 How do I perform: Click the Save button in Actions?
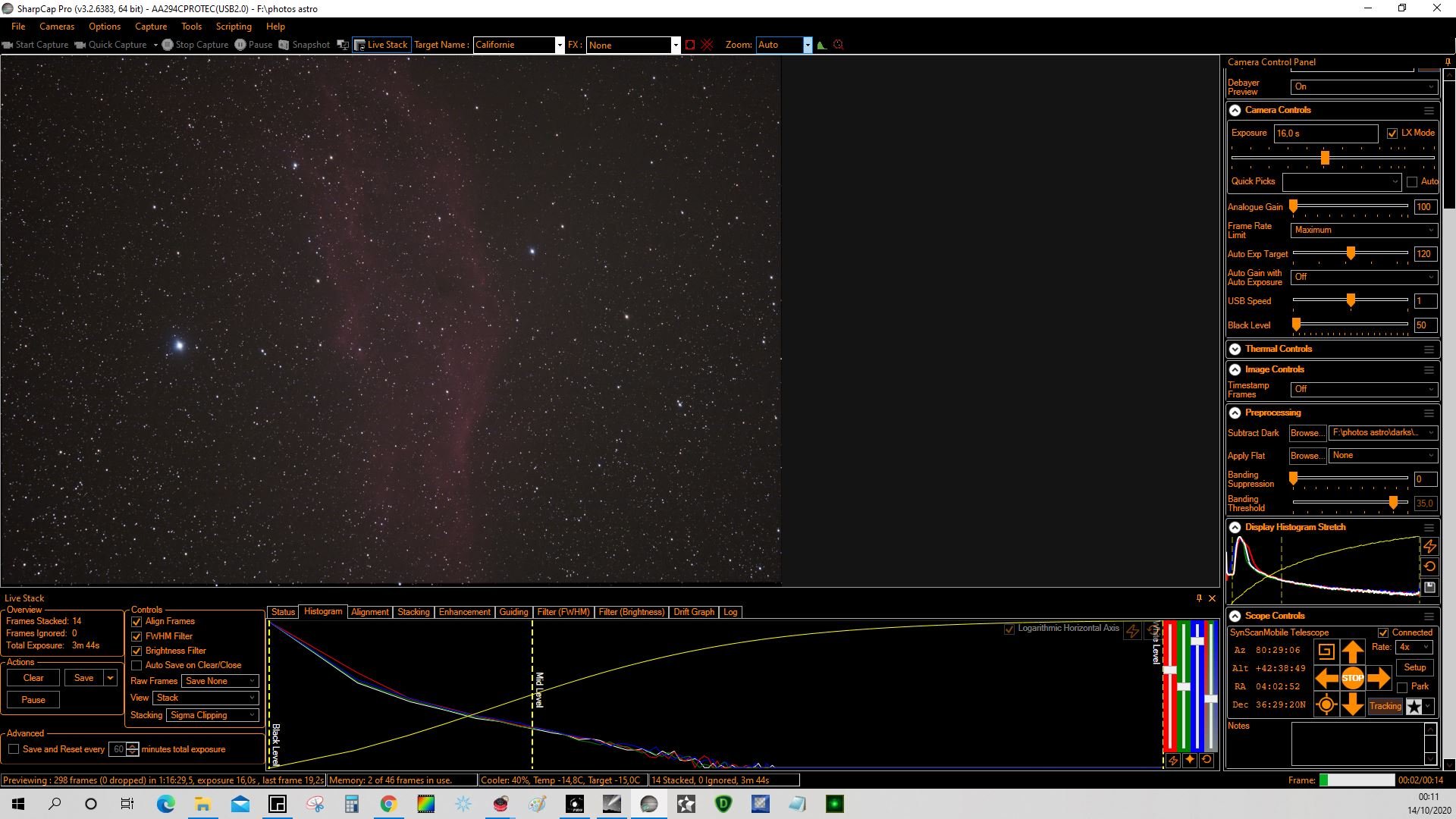pyautogui.click(x=84, y=678)
